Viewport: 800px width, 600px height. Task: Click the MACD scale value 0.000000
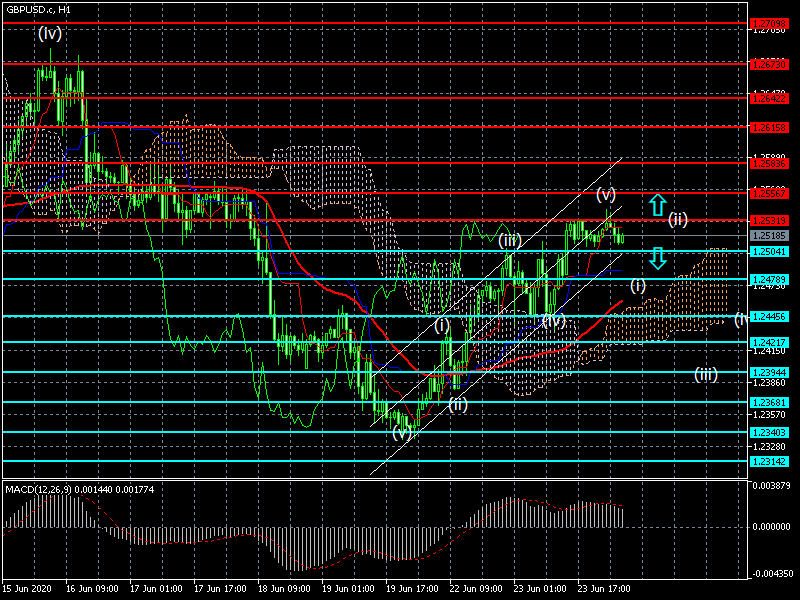[771, 527]
